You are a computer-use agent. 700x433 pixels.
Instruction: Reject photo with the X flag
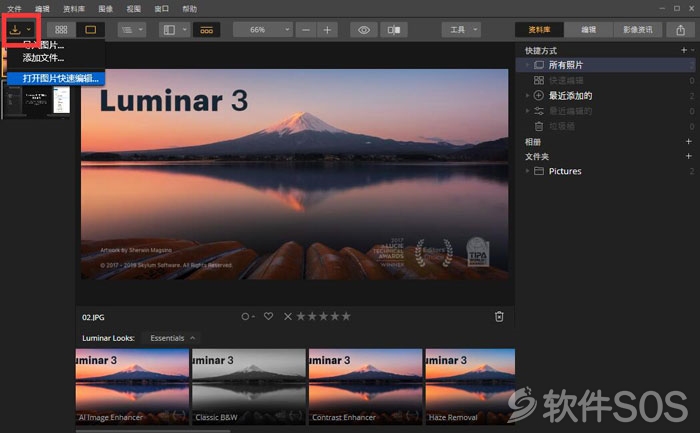click(288, 316)
